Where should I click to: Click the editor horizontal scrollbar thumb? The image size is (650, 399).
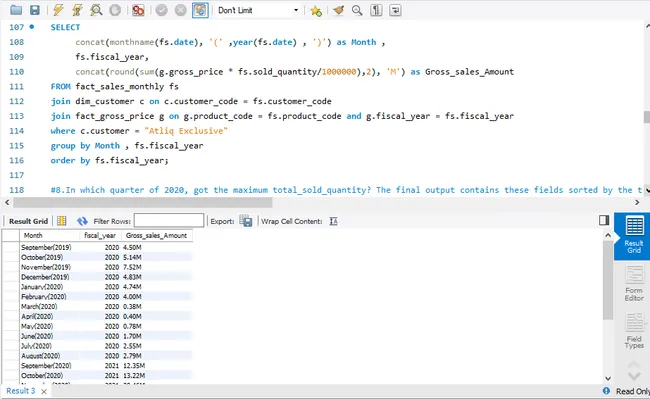point(143,202)
